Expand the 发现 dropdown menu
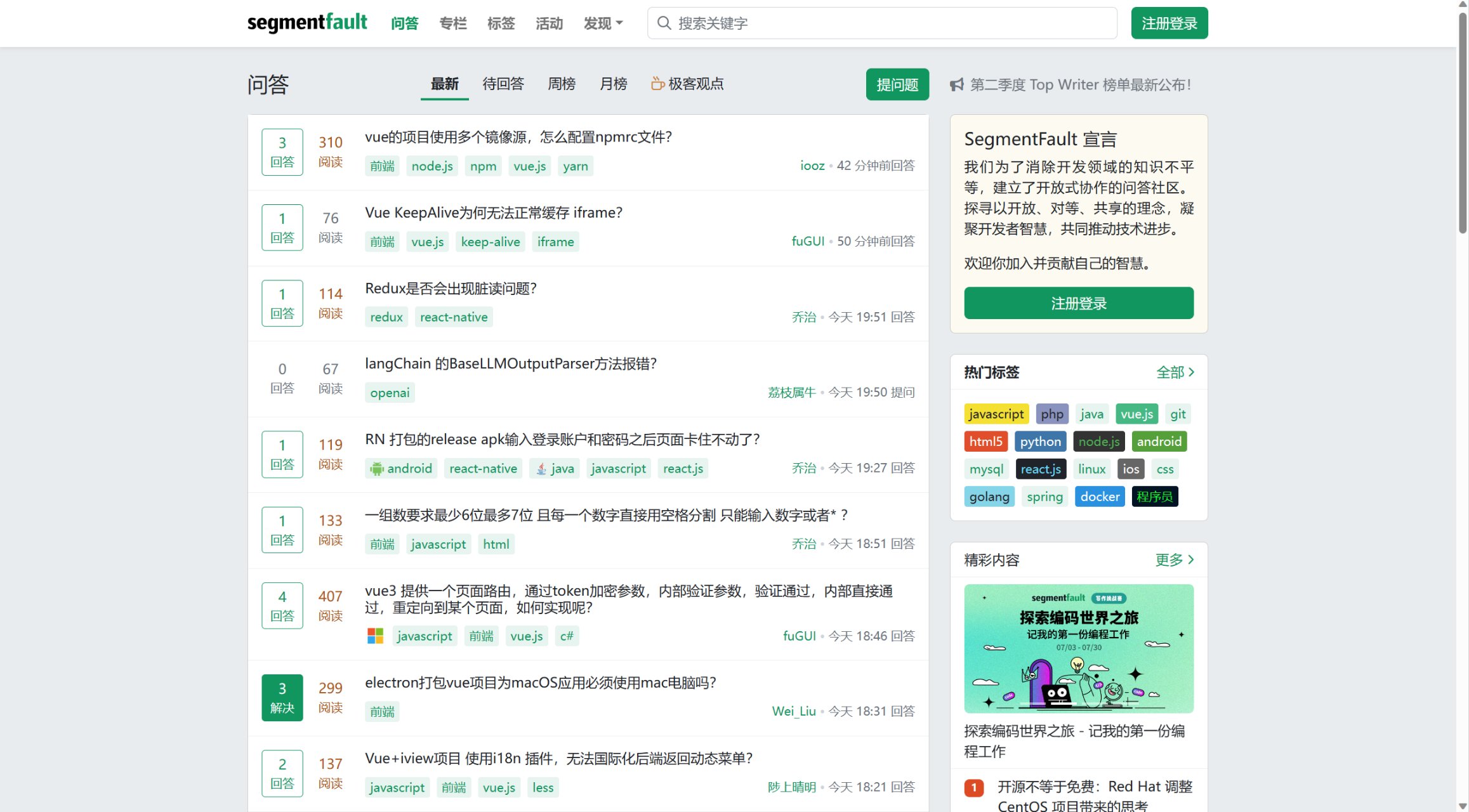 603,23
